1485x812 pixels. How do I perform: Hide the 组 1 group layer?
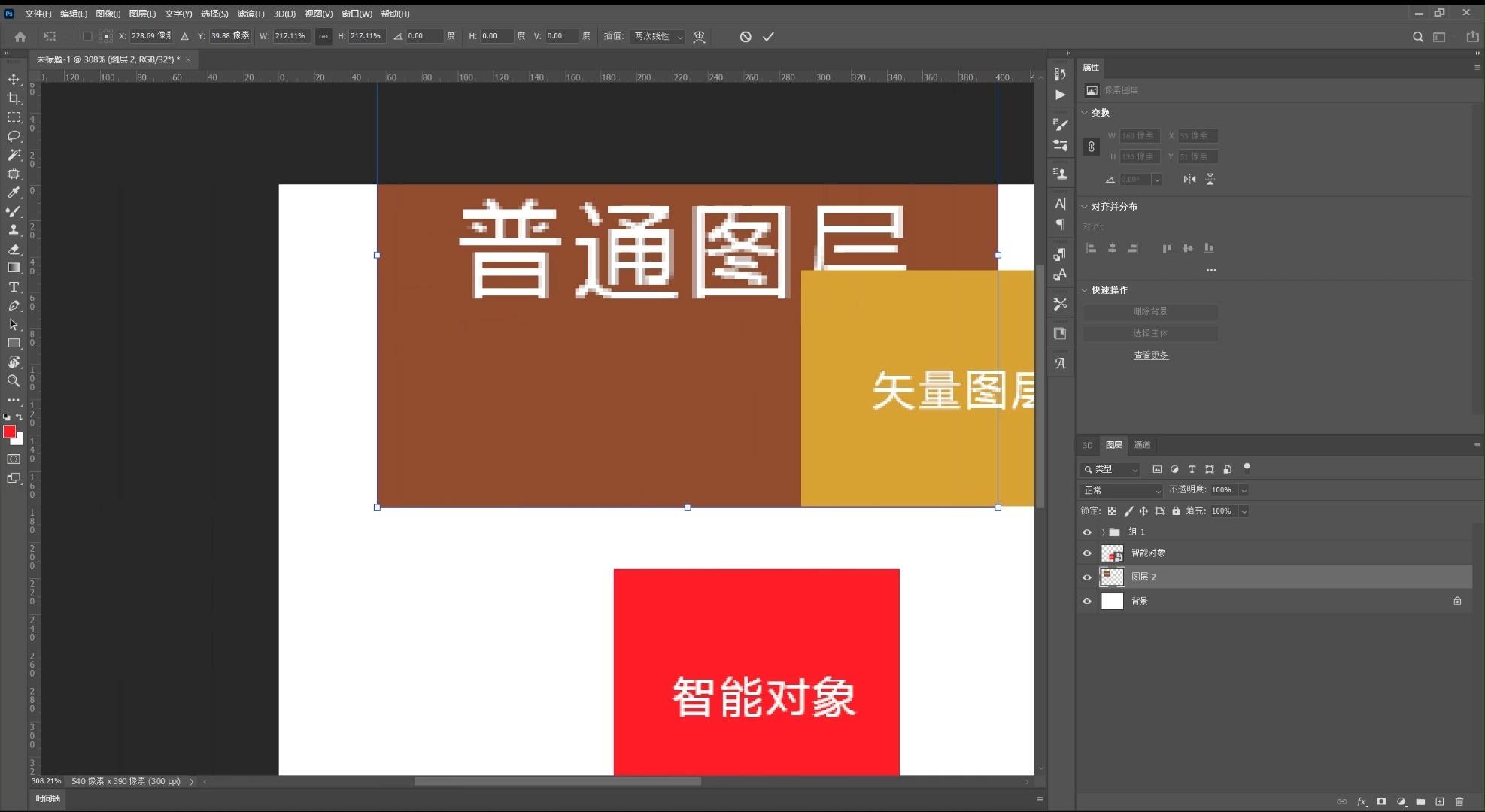[1087, 532]
